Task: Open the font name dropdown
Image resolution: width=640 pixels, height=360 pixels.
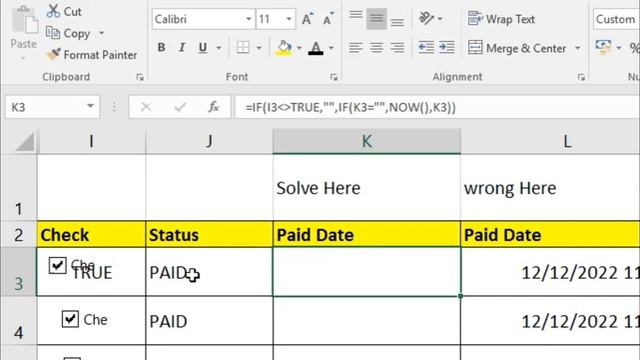Action: pyautogui.click(x=249, y=19)
